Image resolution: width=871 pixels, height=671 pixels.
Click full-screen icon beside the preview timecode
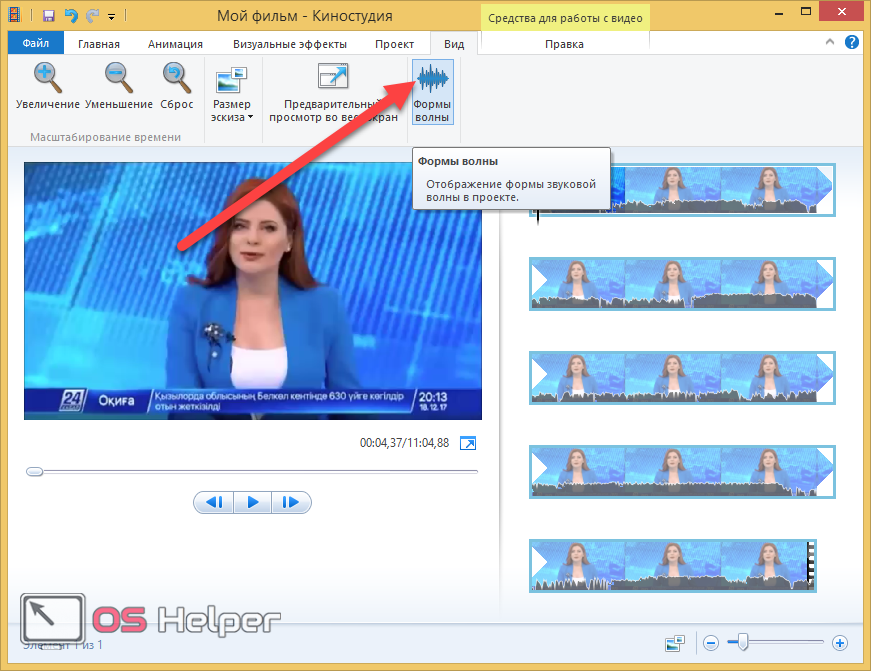[468, 443]
